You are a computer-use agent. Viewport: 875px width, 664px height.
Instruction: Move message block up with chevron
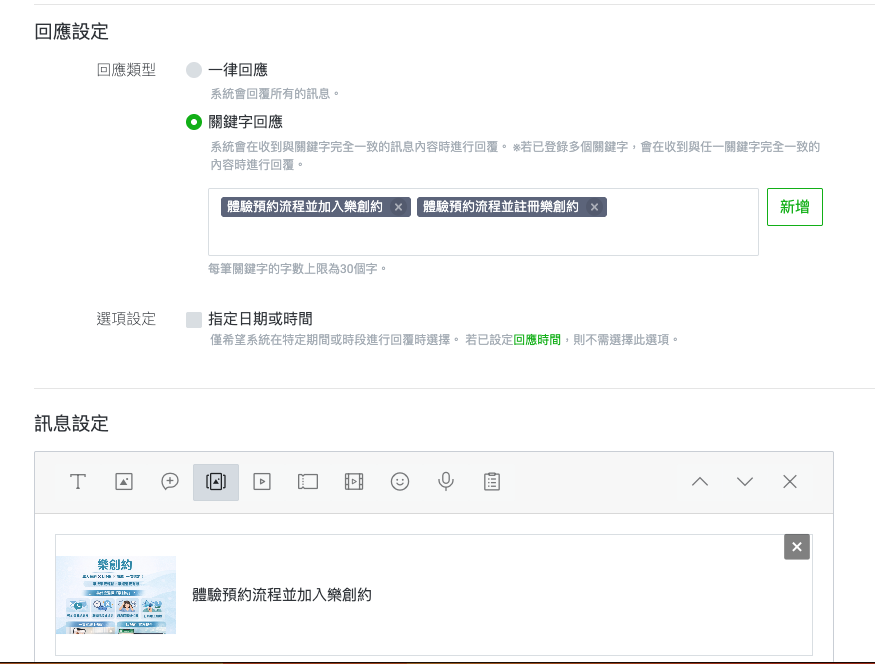(700, 481)
